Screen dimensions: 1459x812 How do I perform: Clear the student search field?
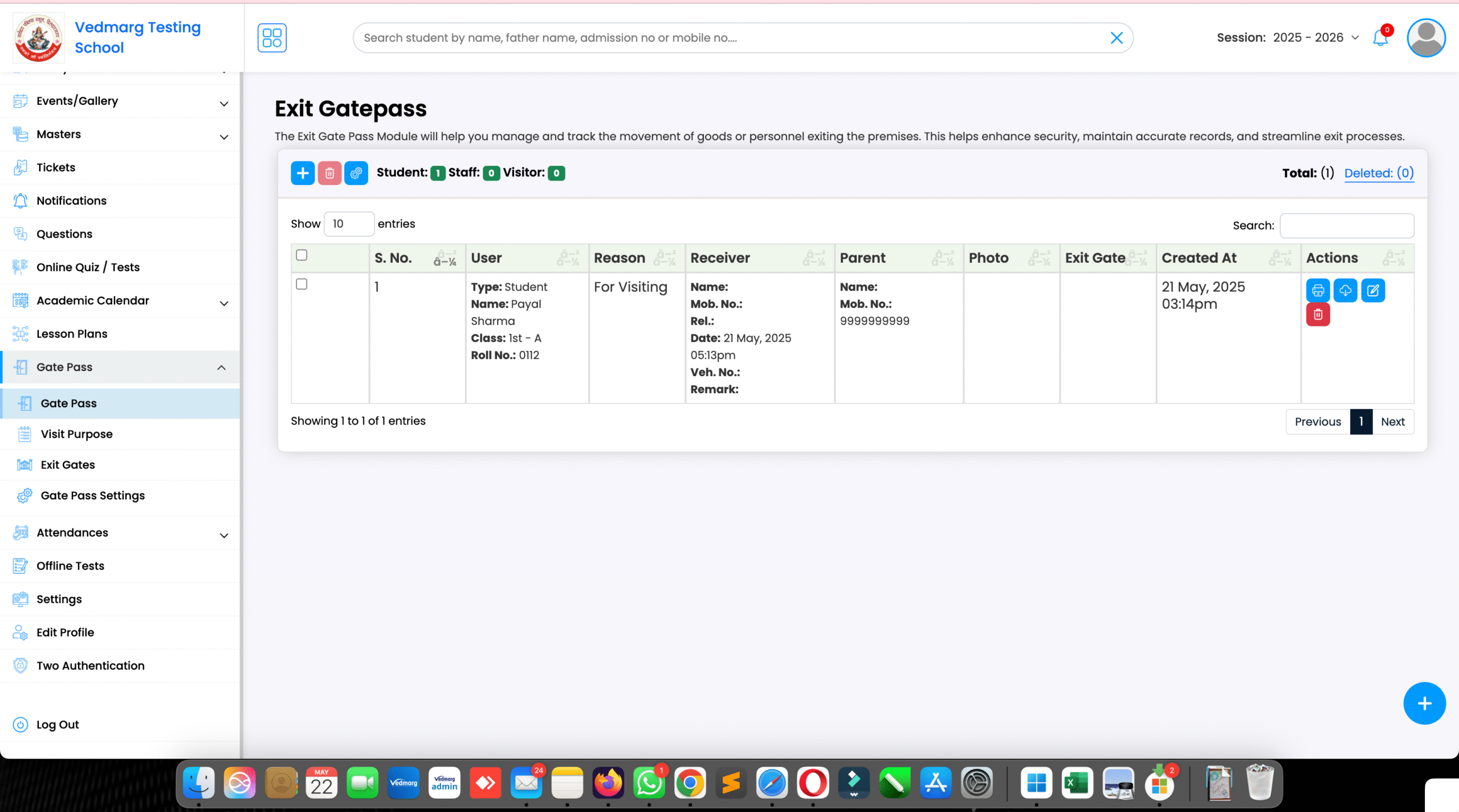click(x=1116, y=38)
